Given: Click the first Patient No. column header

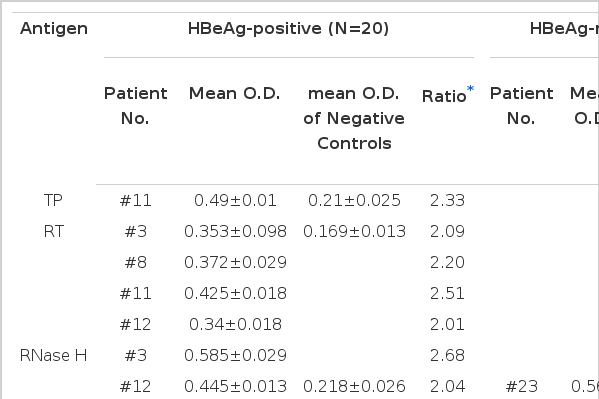Looking at the screenshot, I should pos(136,106).
